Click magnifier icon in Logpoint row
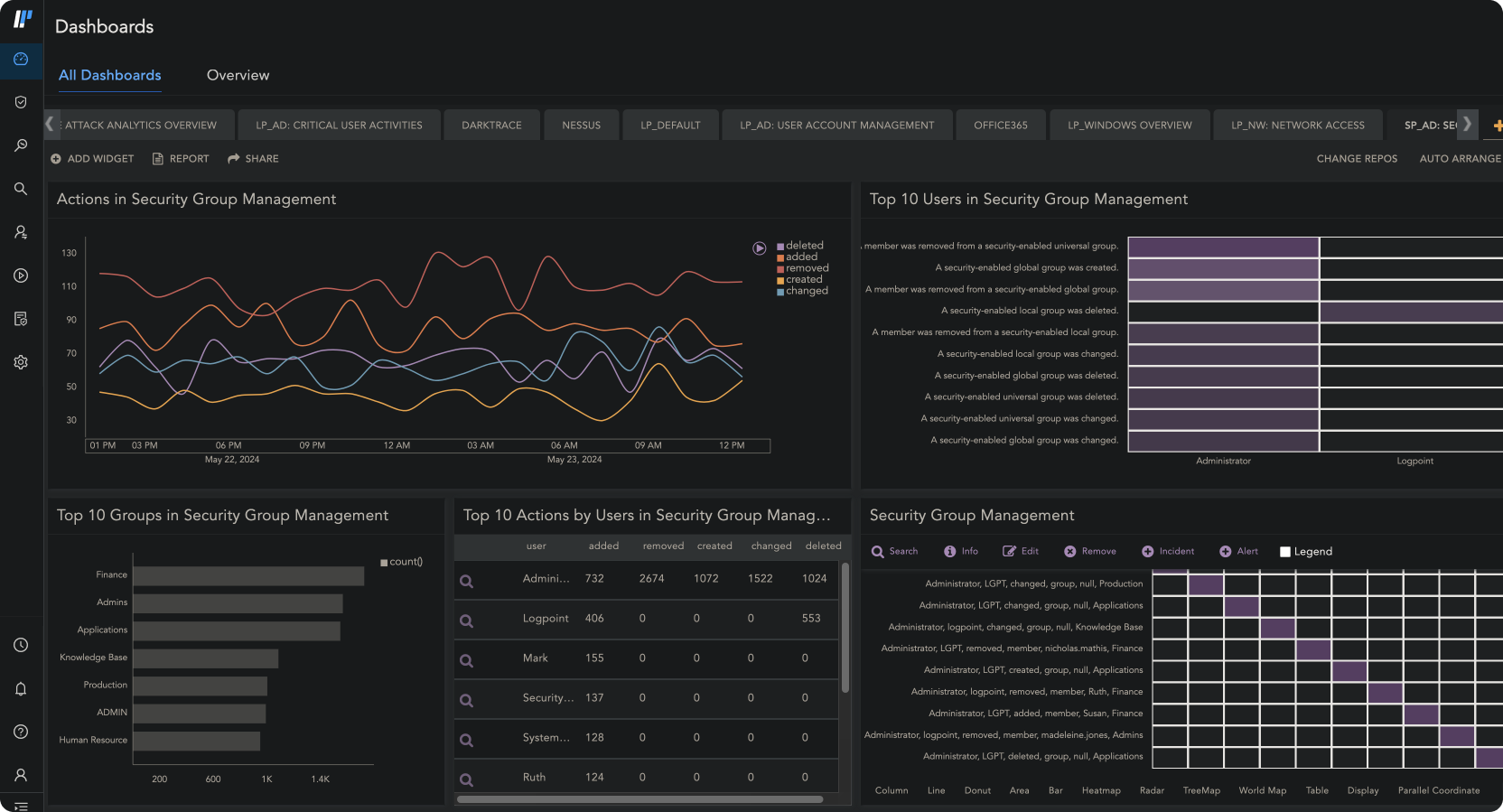 [466, 621]
